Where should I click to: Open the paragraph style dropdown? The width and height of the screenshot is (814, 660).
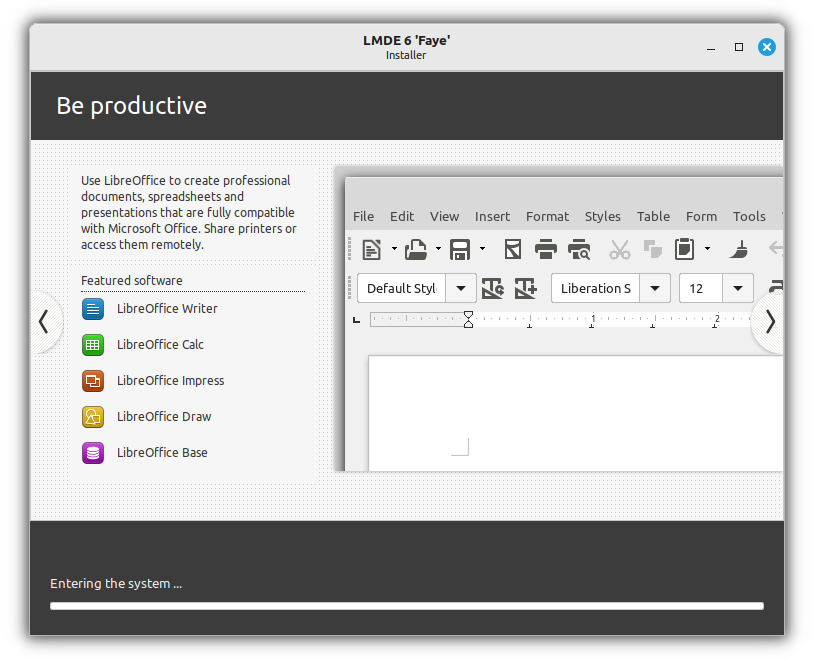(460, 288)
